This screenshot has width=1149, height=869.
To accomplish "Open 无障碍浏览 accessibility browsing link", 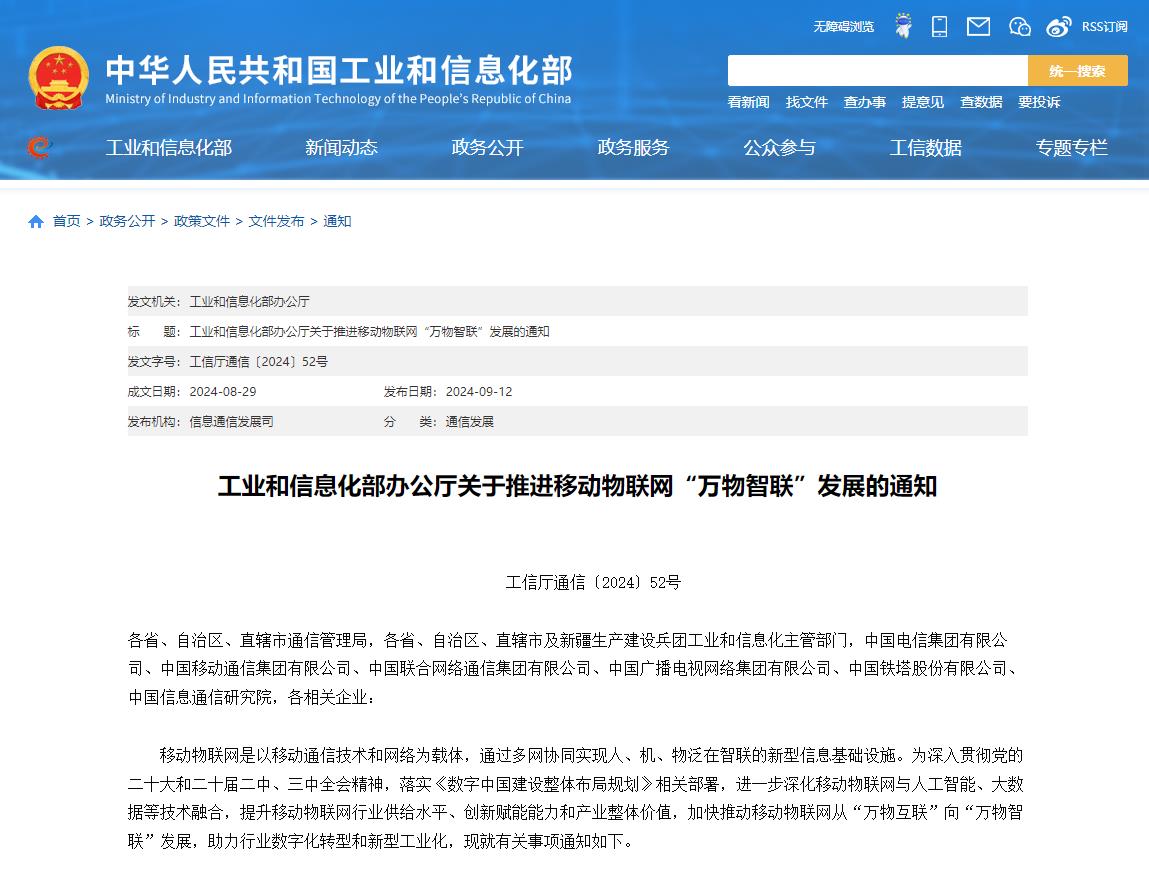I will [x=843, y=27].
